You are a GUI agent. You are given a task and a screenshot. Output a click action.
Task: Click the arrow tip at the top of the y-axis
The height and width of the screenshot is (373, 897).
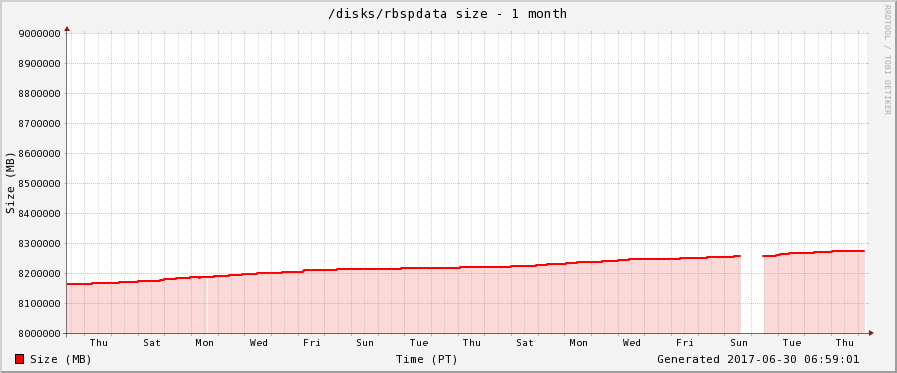tap(67, 28)
